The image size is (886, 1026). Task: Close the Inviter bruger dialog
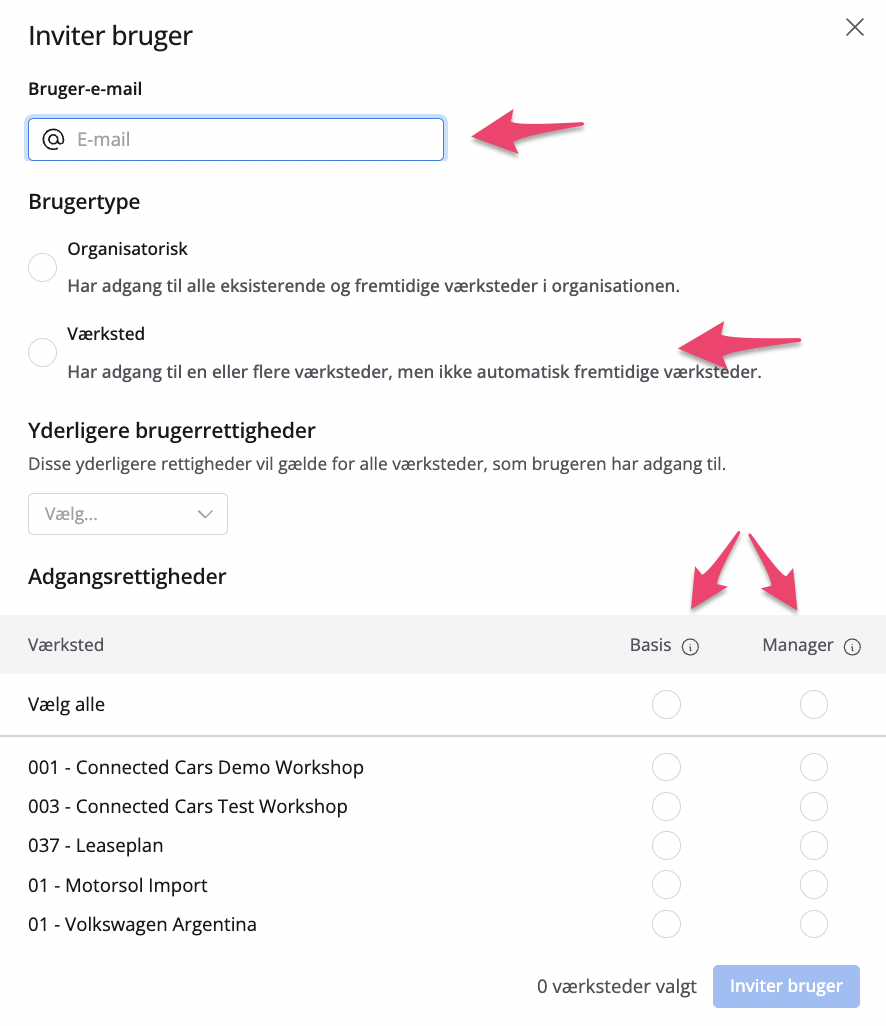tap(855, 28)
